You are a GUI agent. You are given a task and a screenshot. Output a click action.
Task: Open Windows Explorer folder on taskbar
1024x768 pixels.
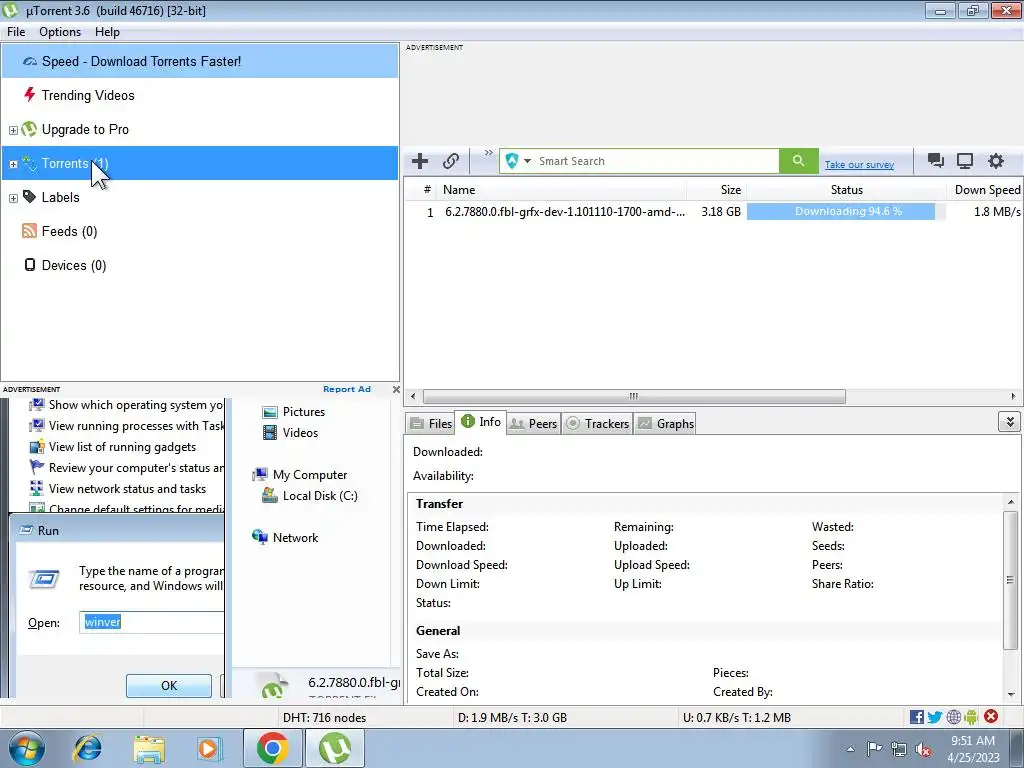[x=149, y=748]
